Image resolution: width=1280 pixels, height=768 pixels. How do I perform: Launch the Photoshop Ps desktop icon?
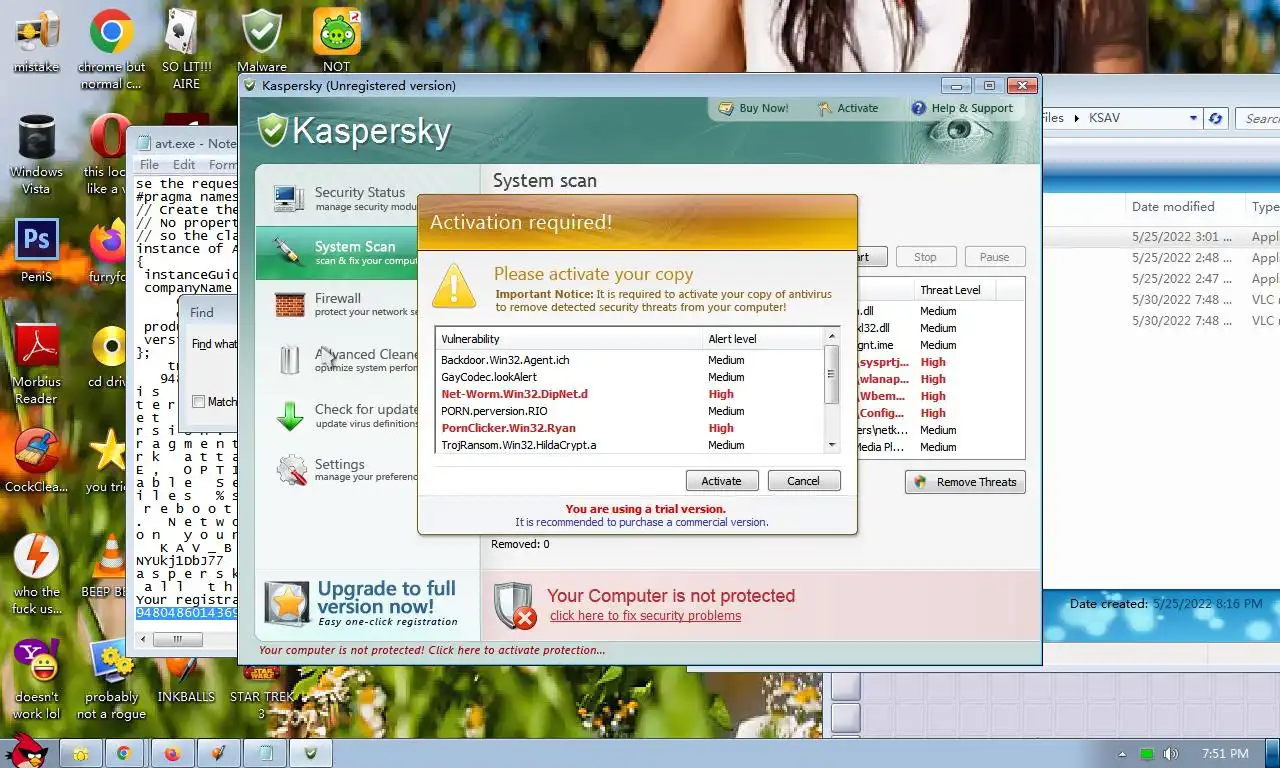pos(36,242)
